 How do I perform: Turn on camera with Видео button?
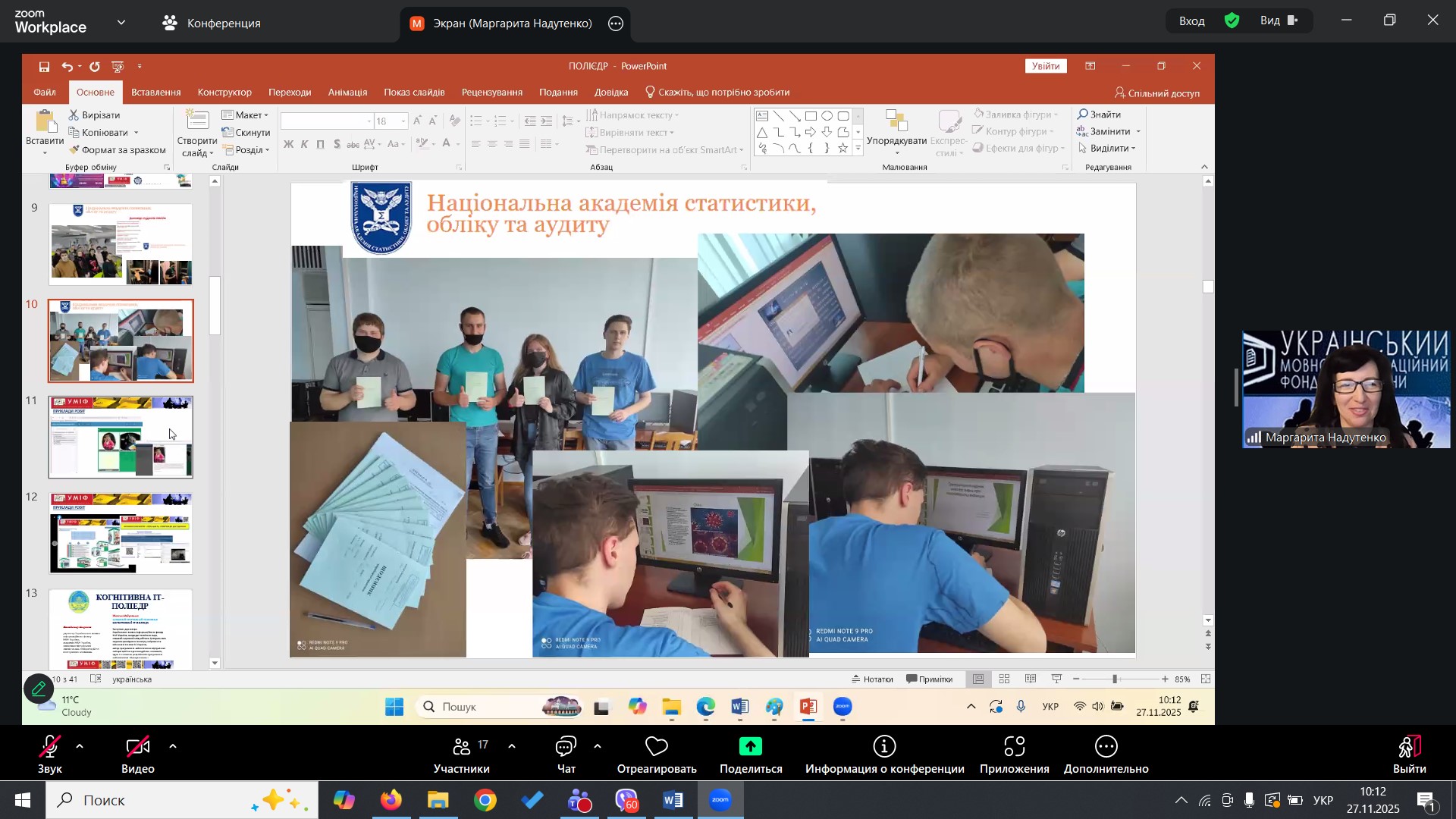138,748
